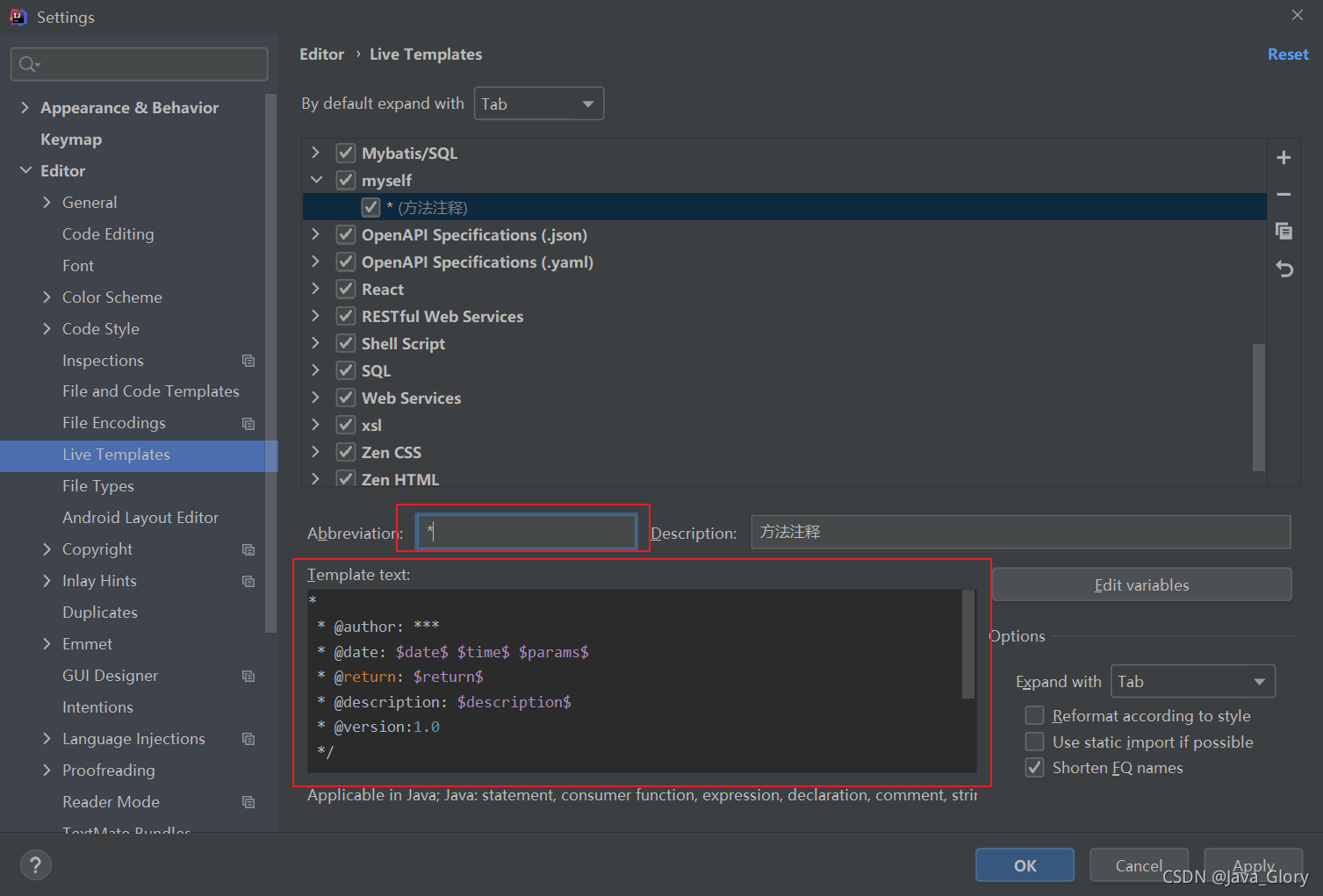This screenshot has height=896, width=1323.
Task: Open the Font settings page
Action: pyautogui.click(x=78, y=265)
